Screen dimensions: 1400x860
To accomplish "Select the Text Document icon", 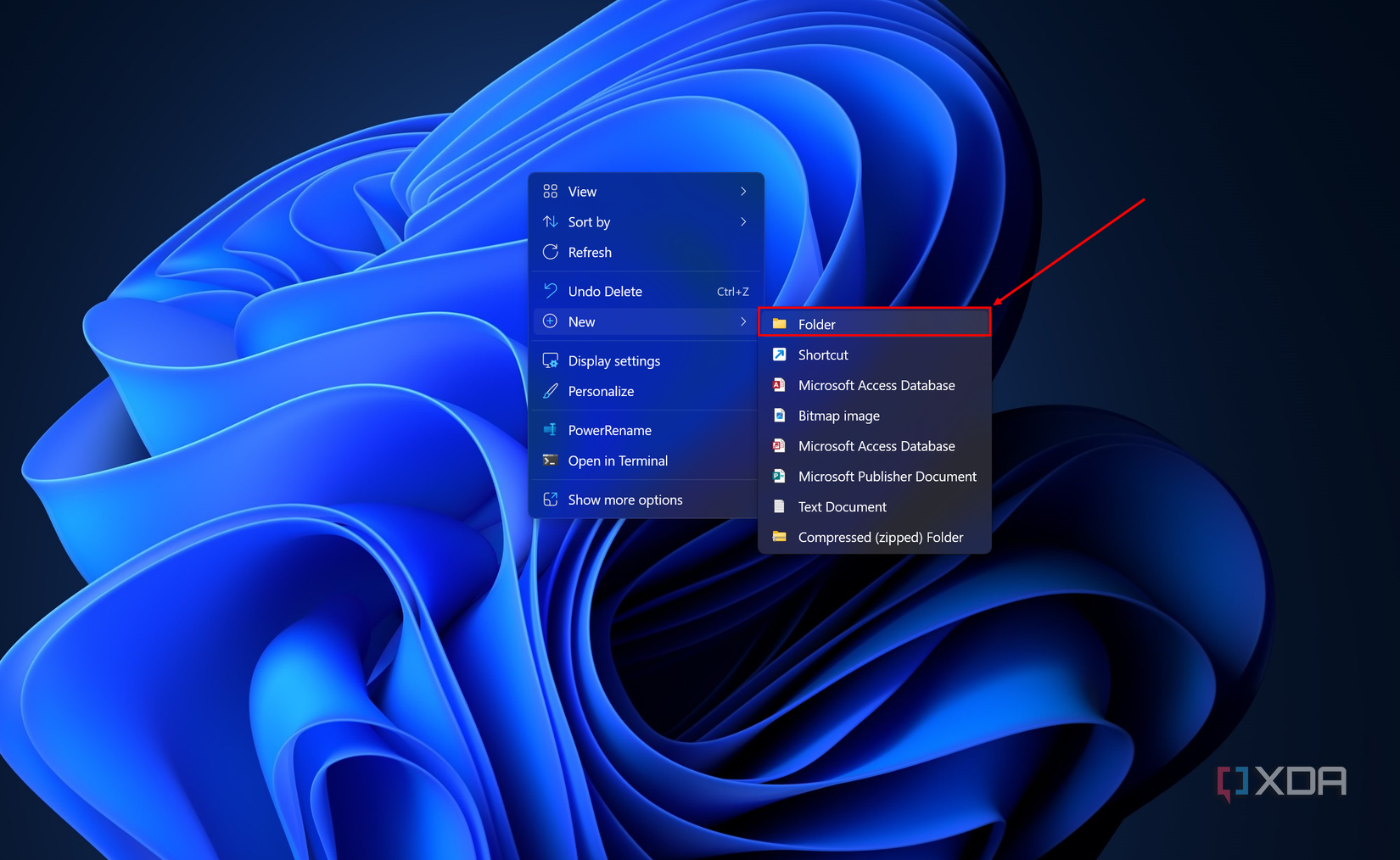I will click(x=779, y=506).
